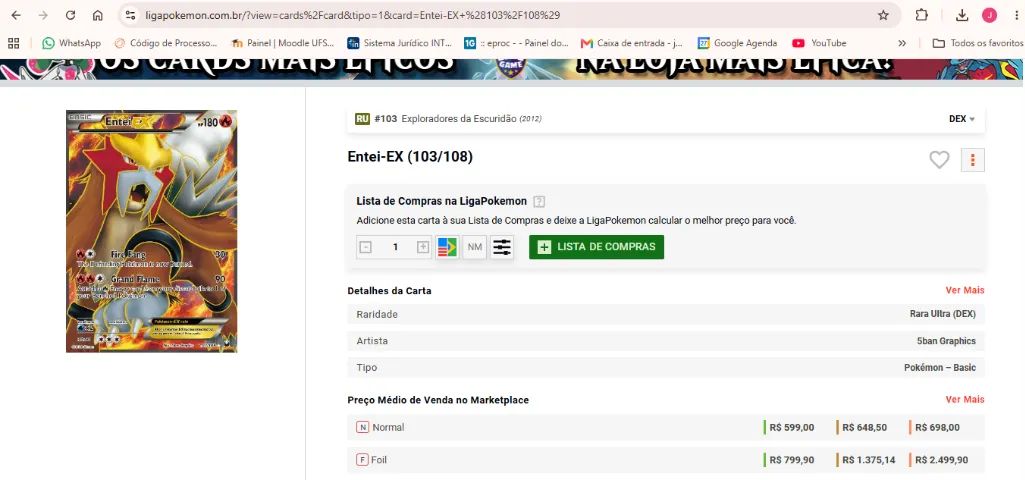Screen dimensions: 1025x480
Task: Open the browser home page
Action: click(97, 15)
